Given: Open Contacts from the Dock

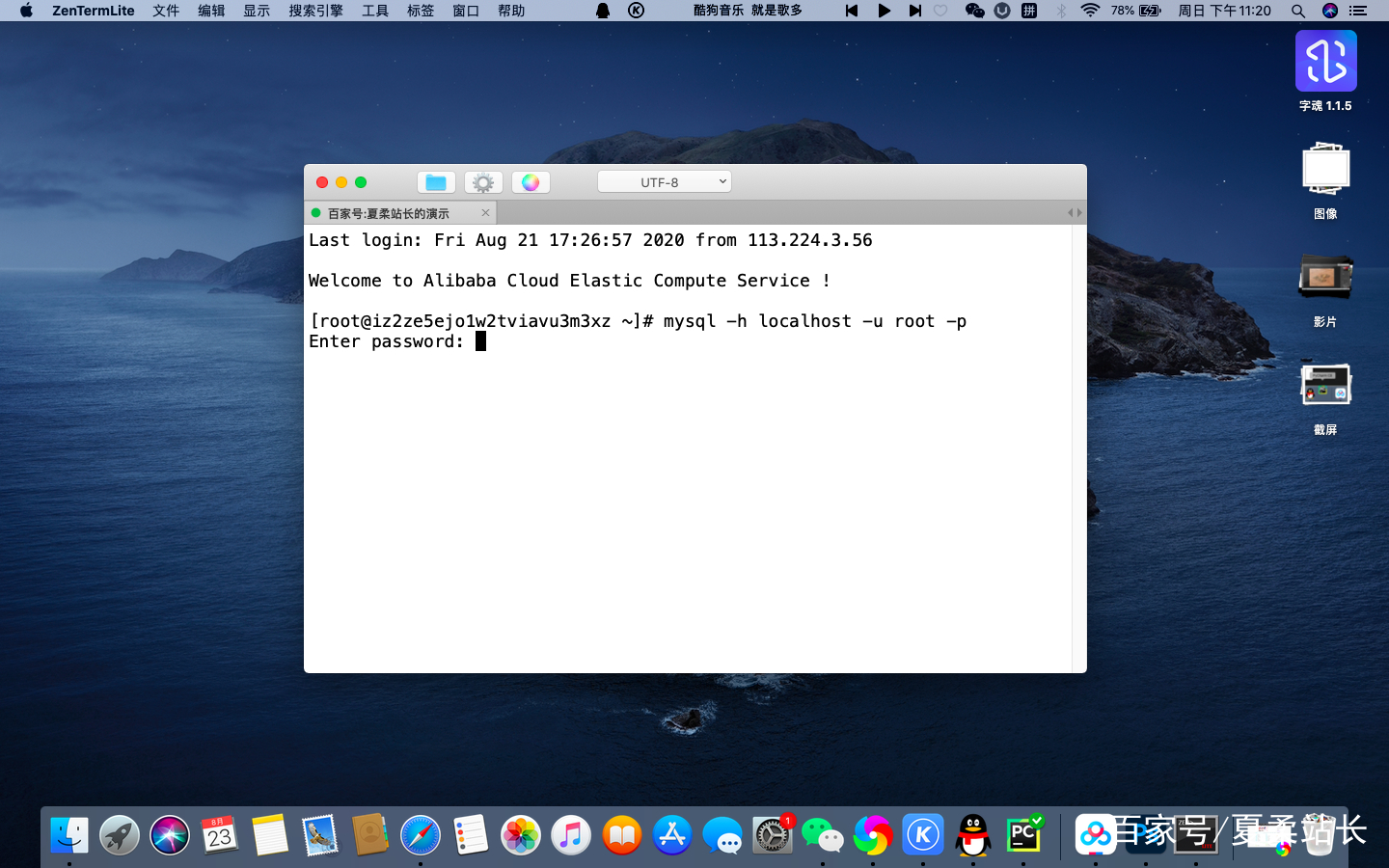Looking at the screenshot, I should click(370, 835).
